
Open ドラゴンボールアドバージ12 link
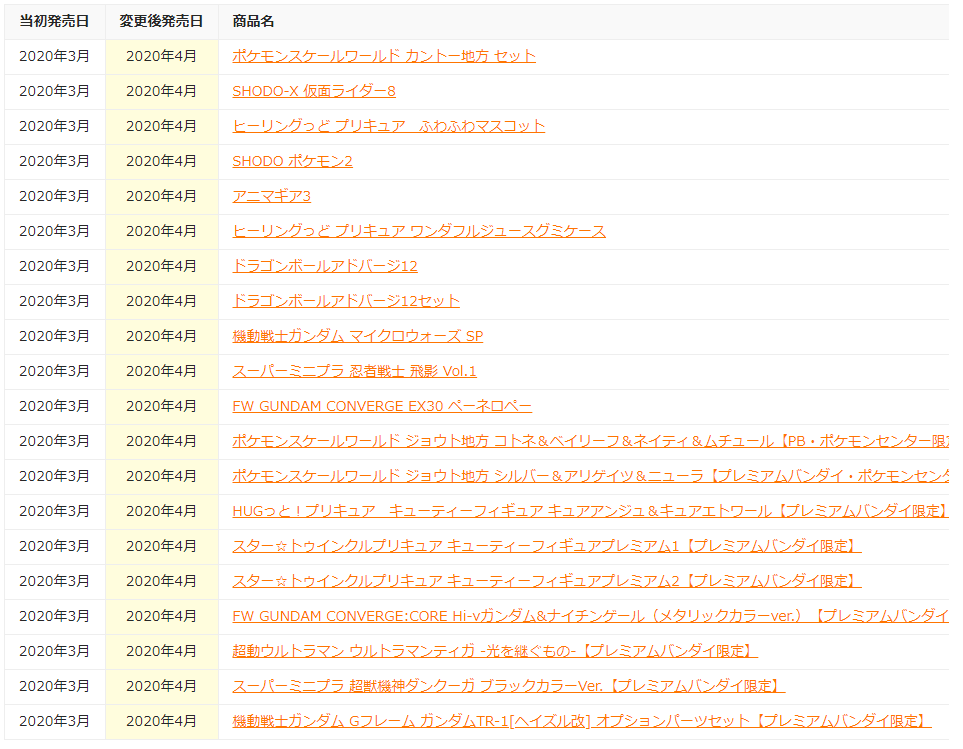point(324,266)
